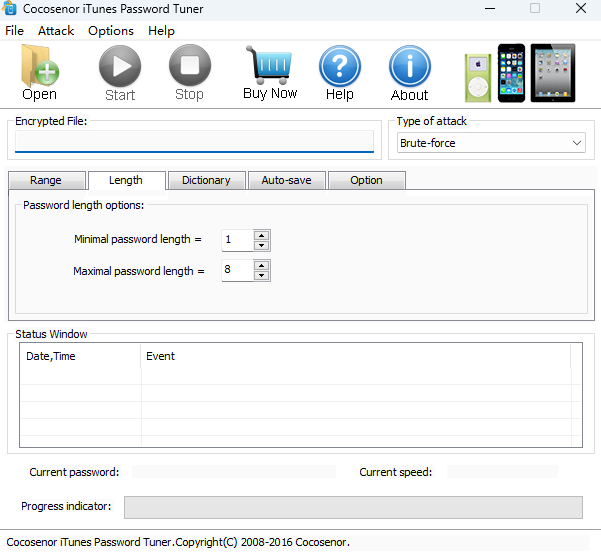The image size is (601, 555).
Task: Switch to the Range tab
Action: click(x=46, y=180)
